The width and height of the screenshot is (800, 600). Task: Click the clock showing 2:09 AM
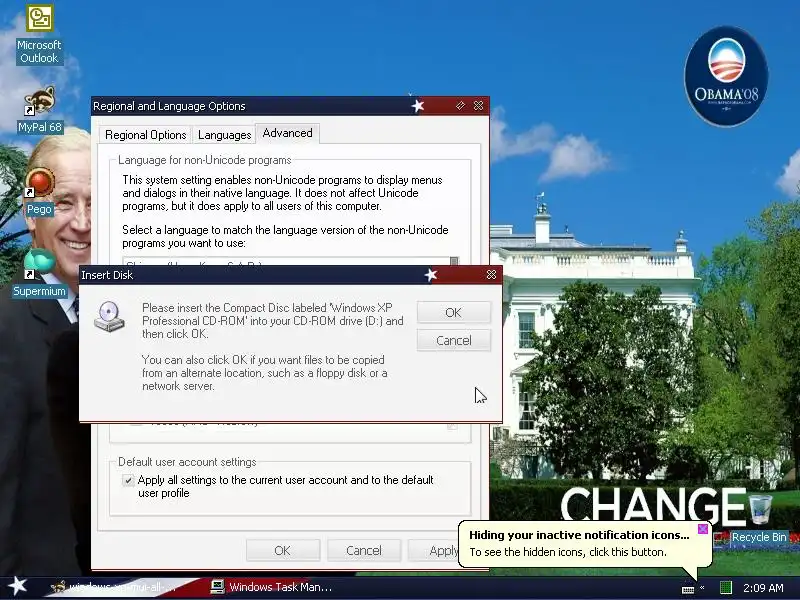click(x=763, y=588)
